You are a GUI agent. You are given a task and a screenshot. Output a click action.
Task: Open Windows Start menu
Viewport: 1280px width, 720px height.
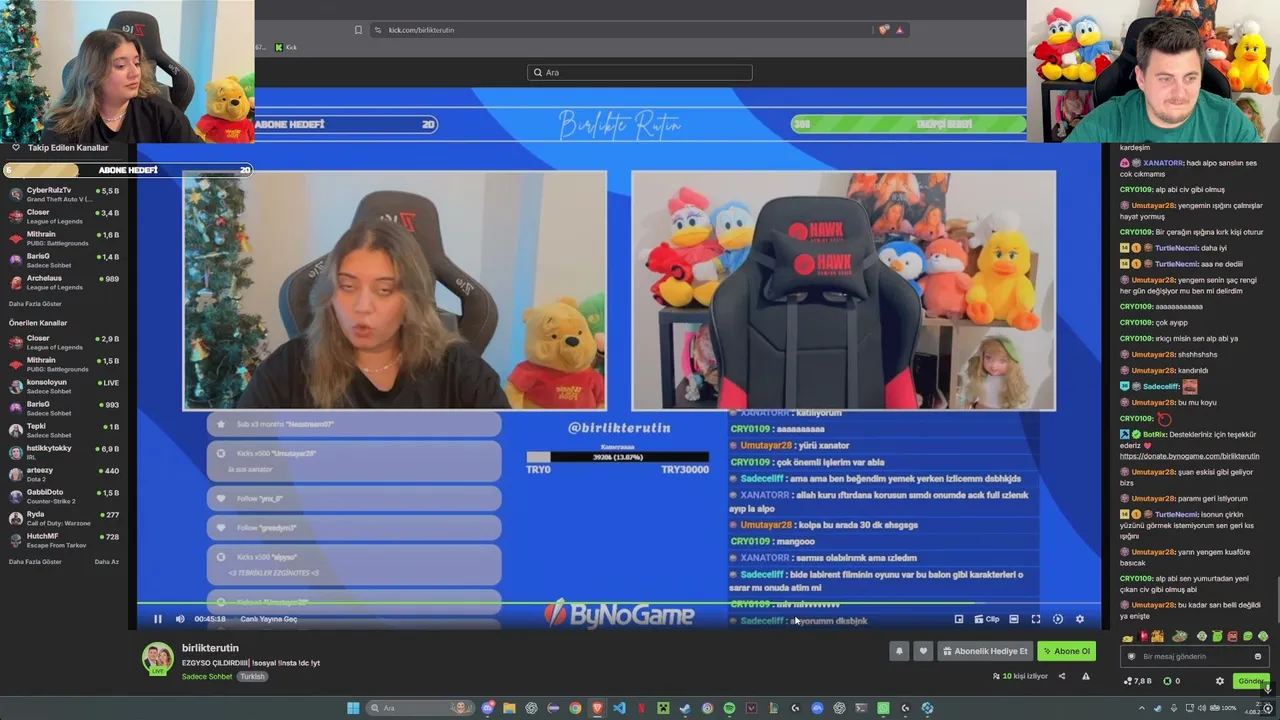point(353,708)
